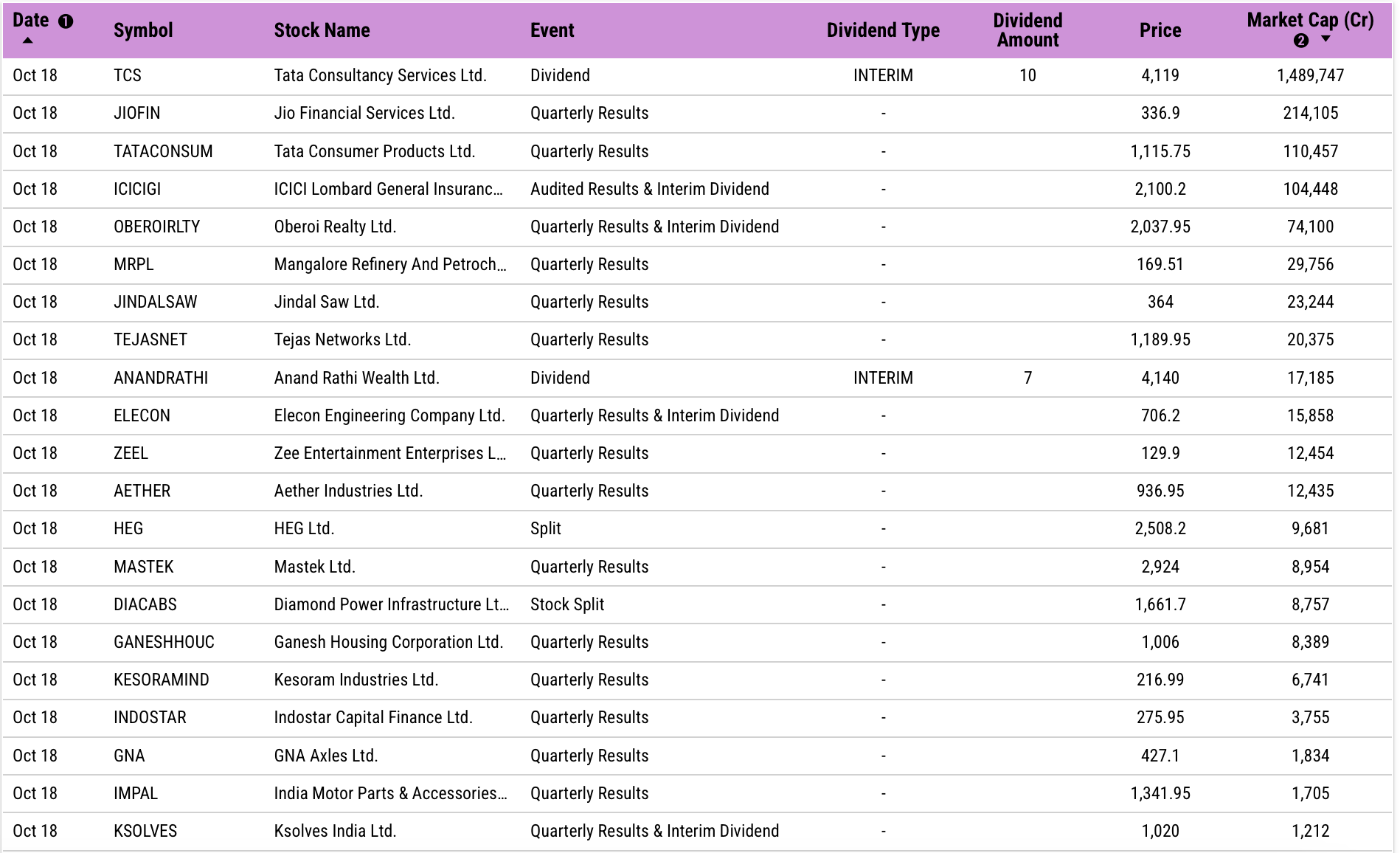Click Diamond Power Infrastructure stock name
The image size is (1400, 853).
coord(391,604)
